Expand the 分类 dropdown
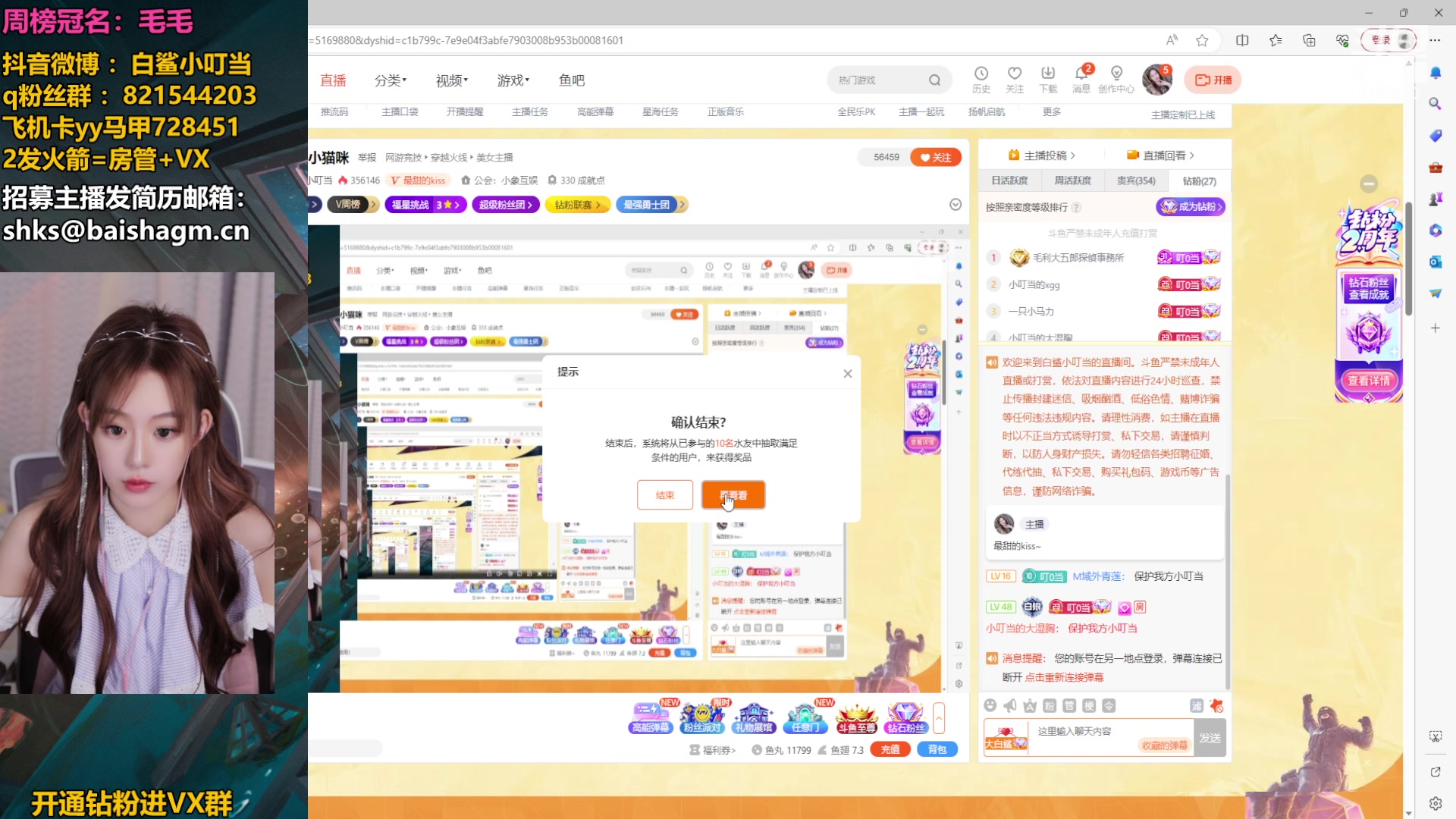 390,80
